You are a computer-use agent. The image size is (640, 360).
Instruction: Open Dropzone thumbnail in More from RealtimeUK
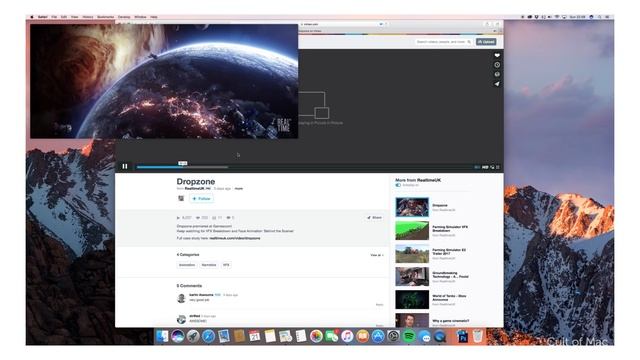point(412,207)
